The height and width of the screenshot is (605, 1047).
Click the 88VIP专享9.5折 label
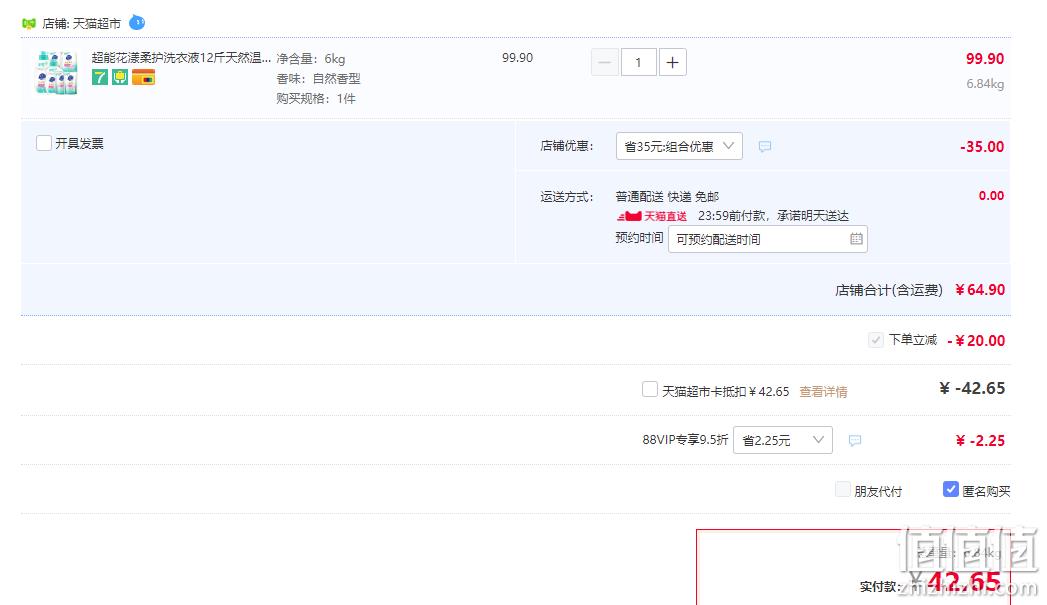click(x=685, y=440)
